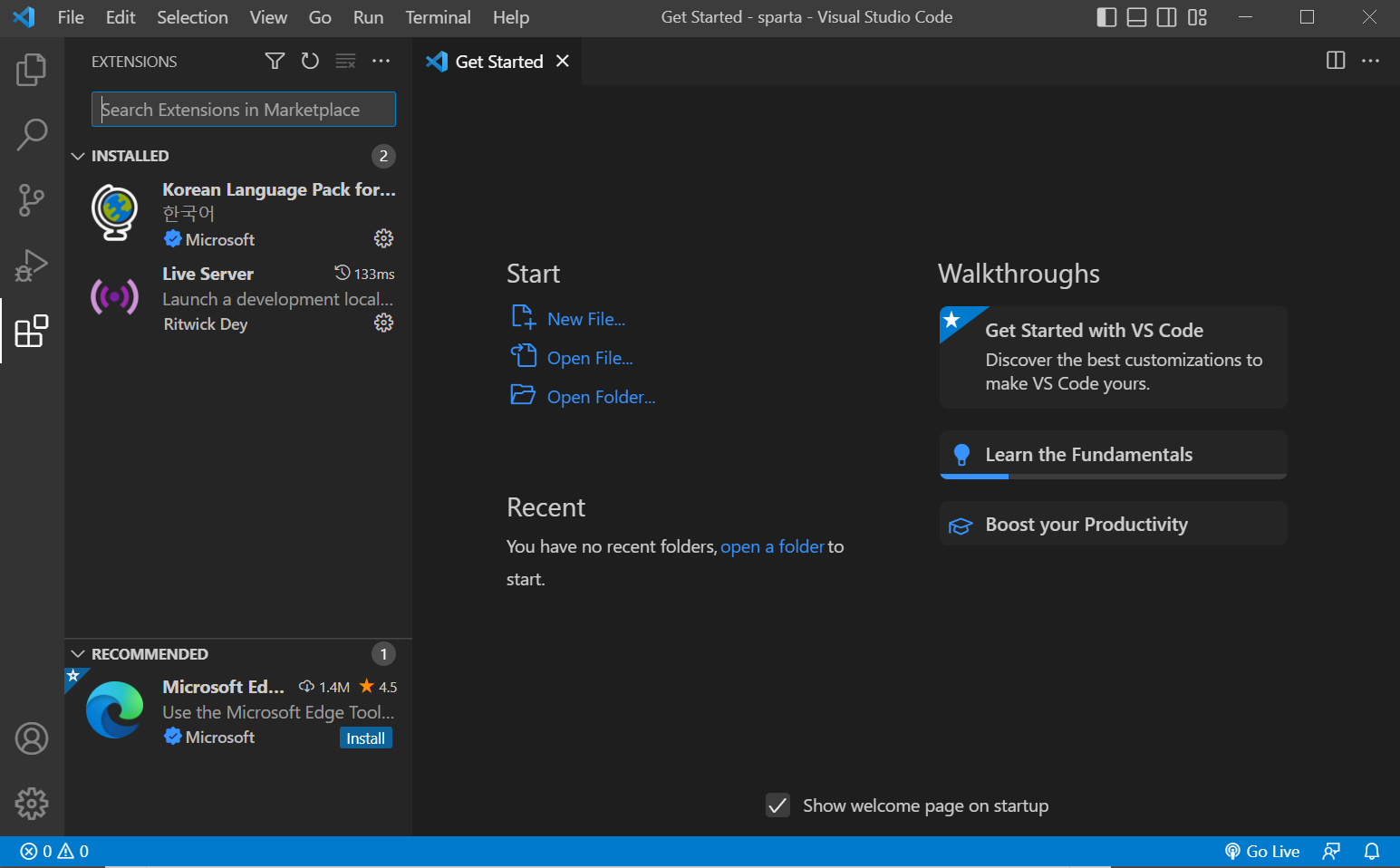The height and width of the screenshot is (868, 1400).
Task: Open the Selection menu
Action: 192,17
